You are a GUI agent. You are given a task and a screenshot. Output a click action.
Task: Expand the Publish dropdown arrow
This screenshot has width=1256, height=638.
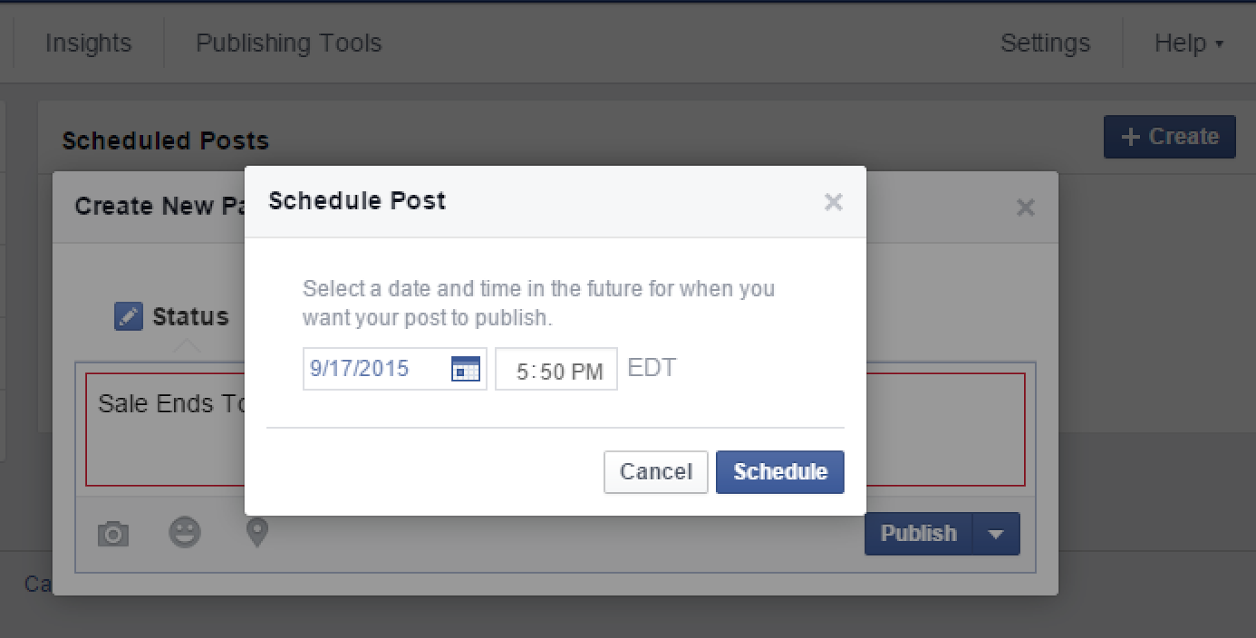(995, 534)
